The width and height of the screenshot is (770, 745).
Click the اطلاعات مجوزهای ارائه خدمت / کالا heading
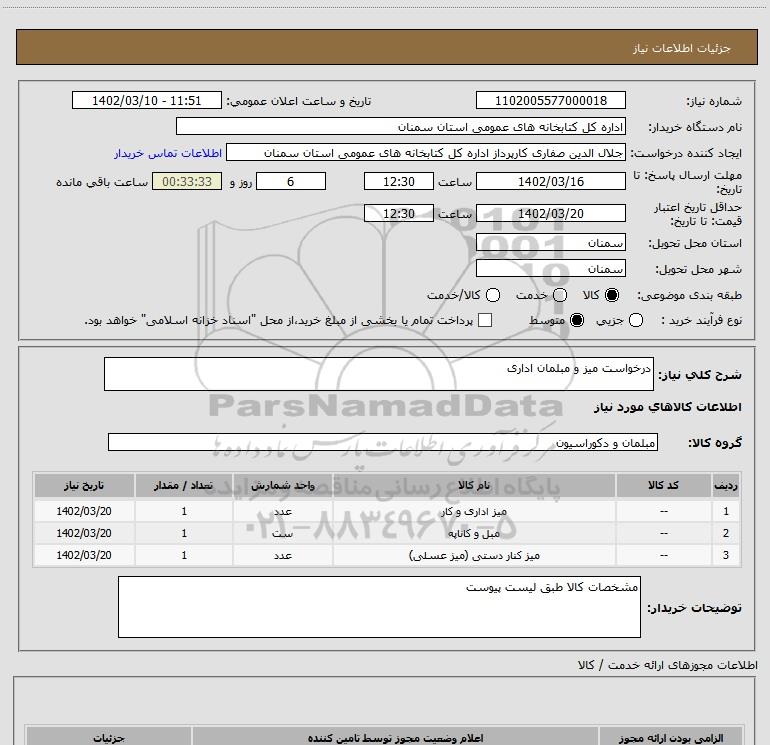click(x=667, y=665)
